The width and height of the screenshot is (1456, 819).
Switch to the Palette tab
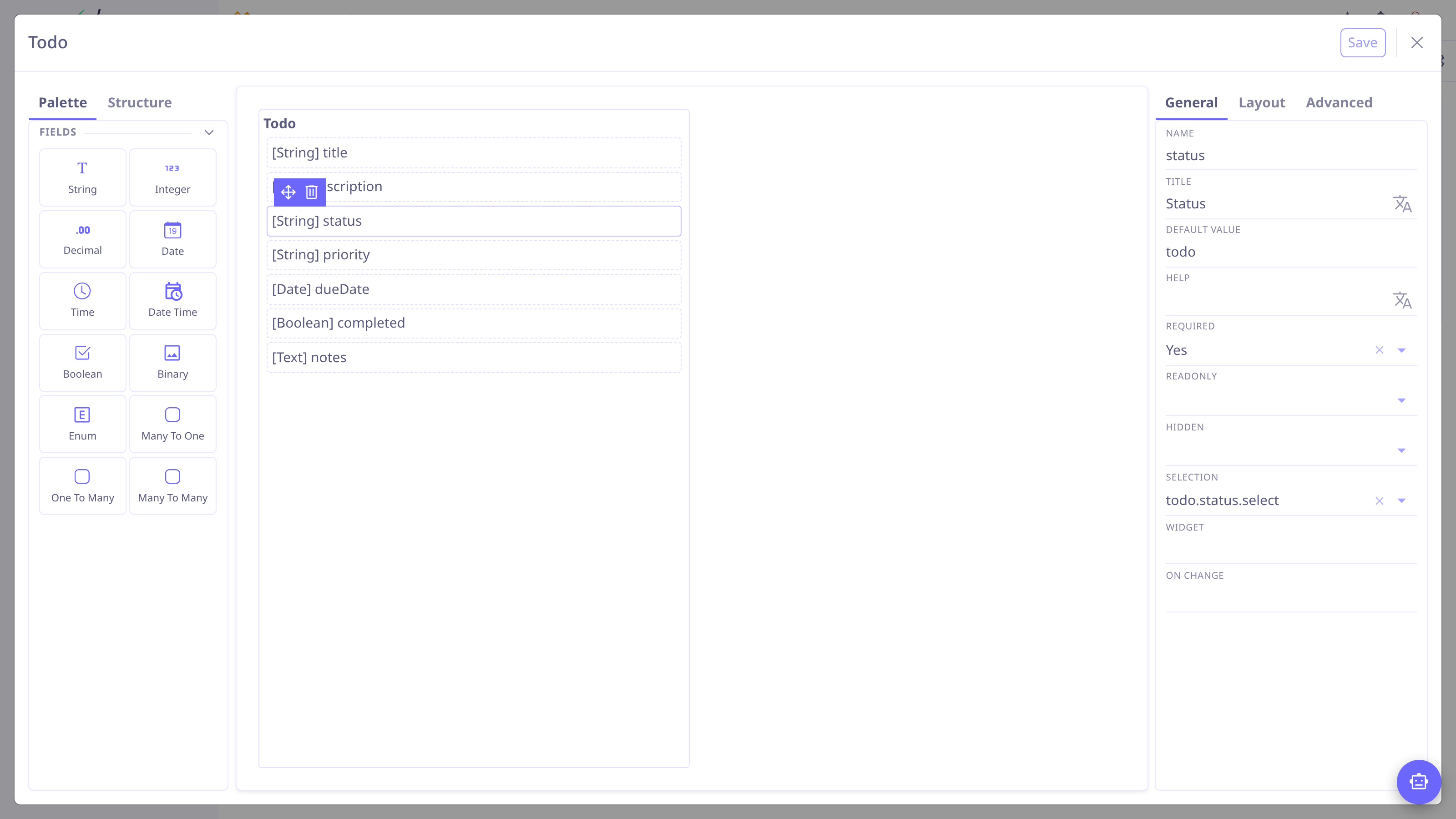pyautogui.click(x=63, y=102)
